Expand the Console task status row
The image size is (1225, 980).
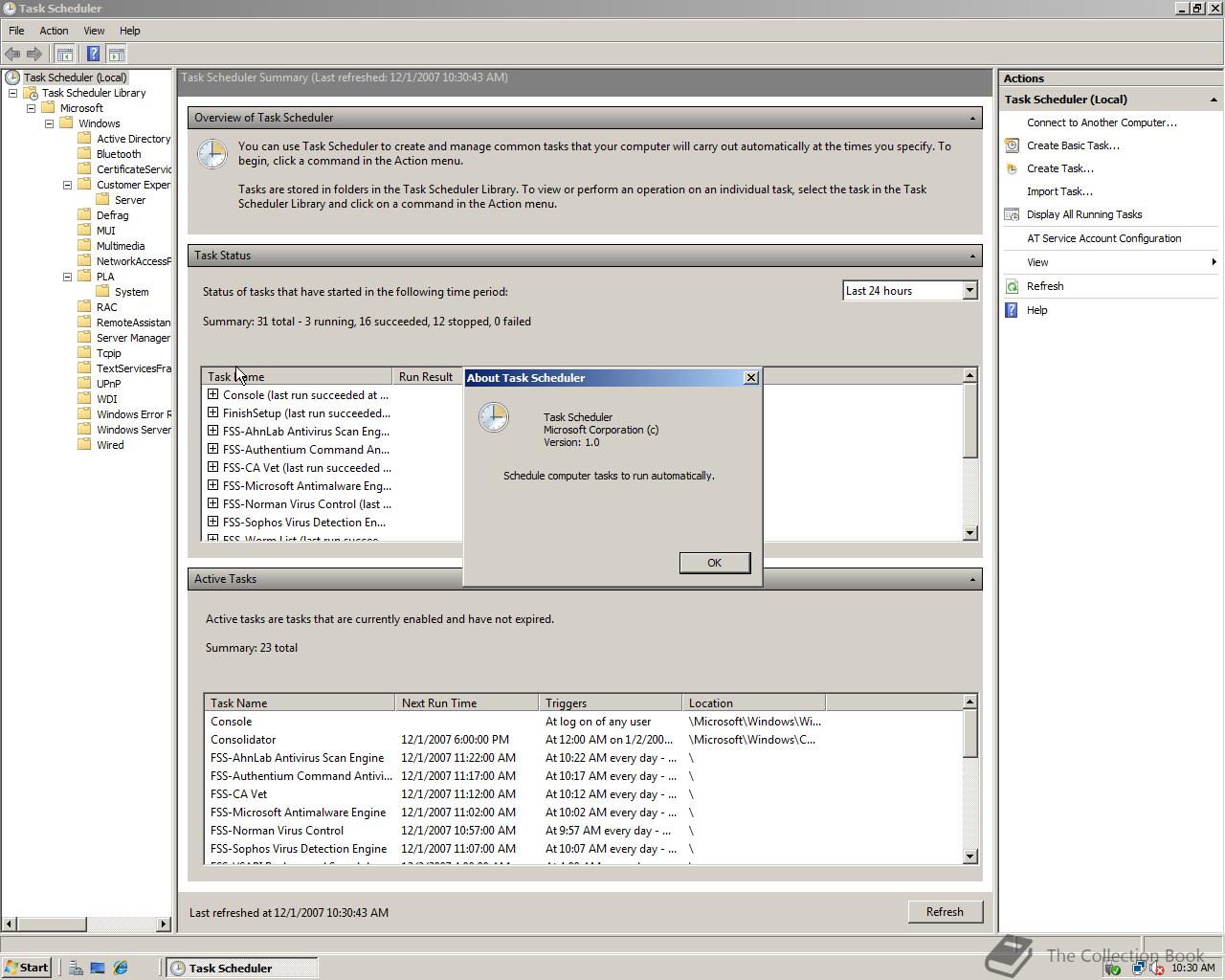click(212, 394)
